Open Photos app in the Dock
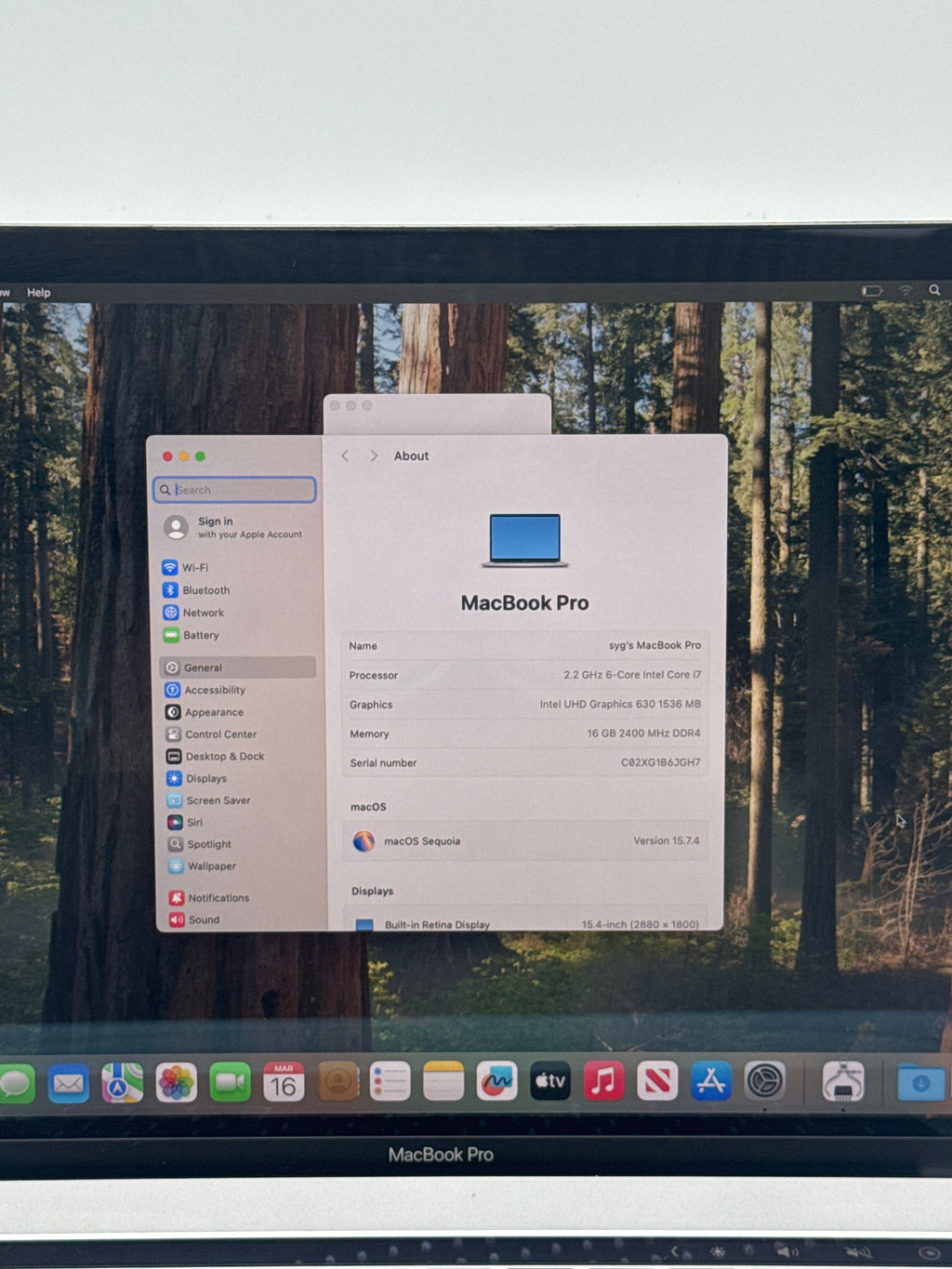952x1269 pixels. [x=177, y=1083]
